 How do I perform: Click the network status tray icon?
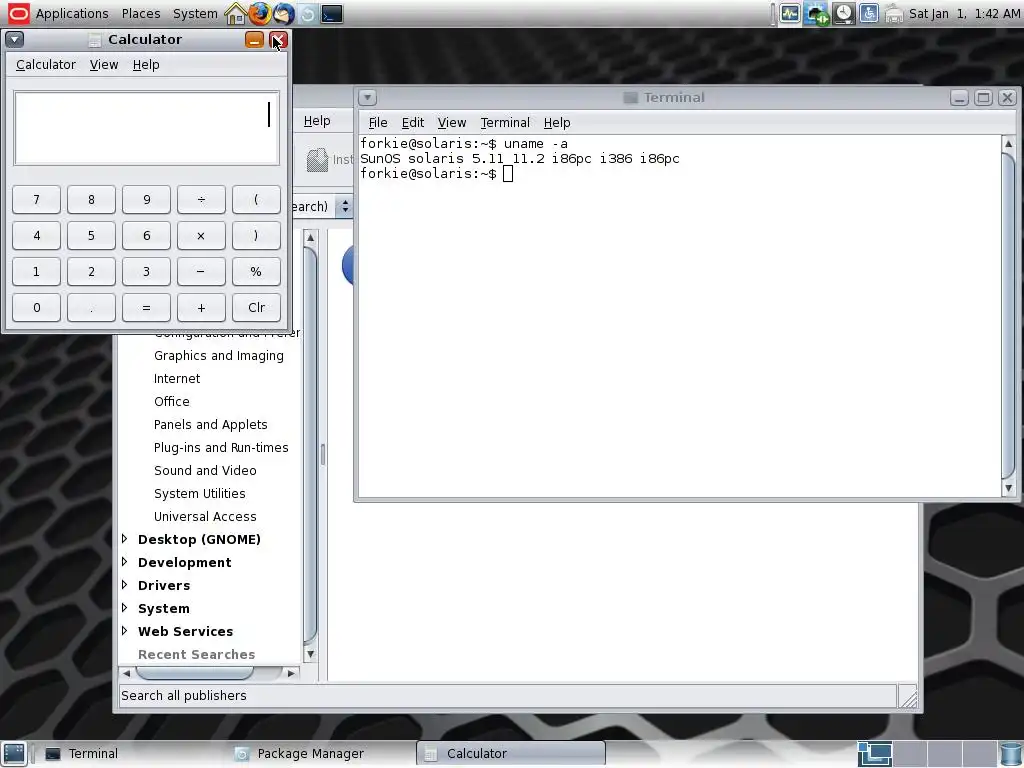pyautogui.click(x=816, y=14)
